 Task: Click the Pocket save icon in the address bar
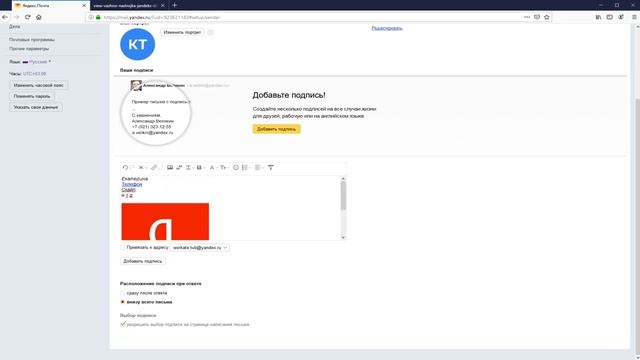pyautogui.click(x=537, y=17)
